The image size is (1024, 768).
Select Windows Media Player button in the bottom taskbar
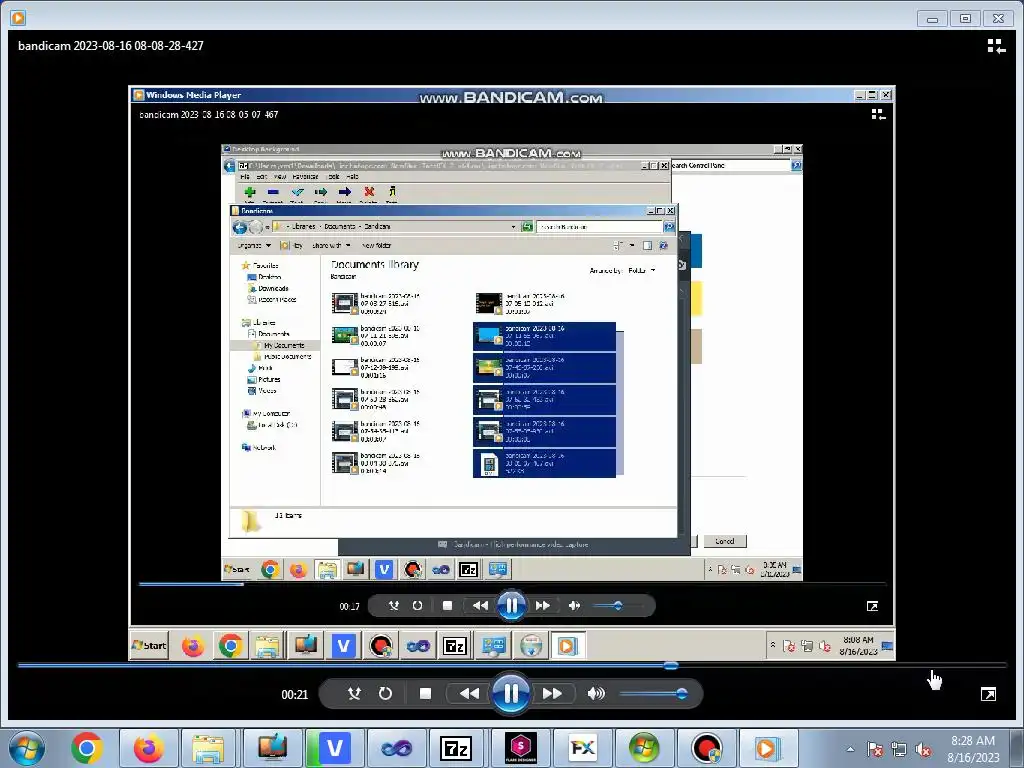pyautogui.click(x=767, y=748)
